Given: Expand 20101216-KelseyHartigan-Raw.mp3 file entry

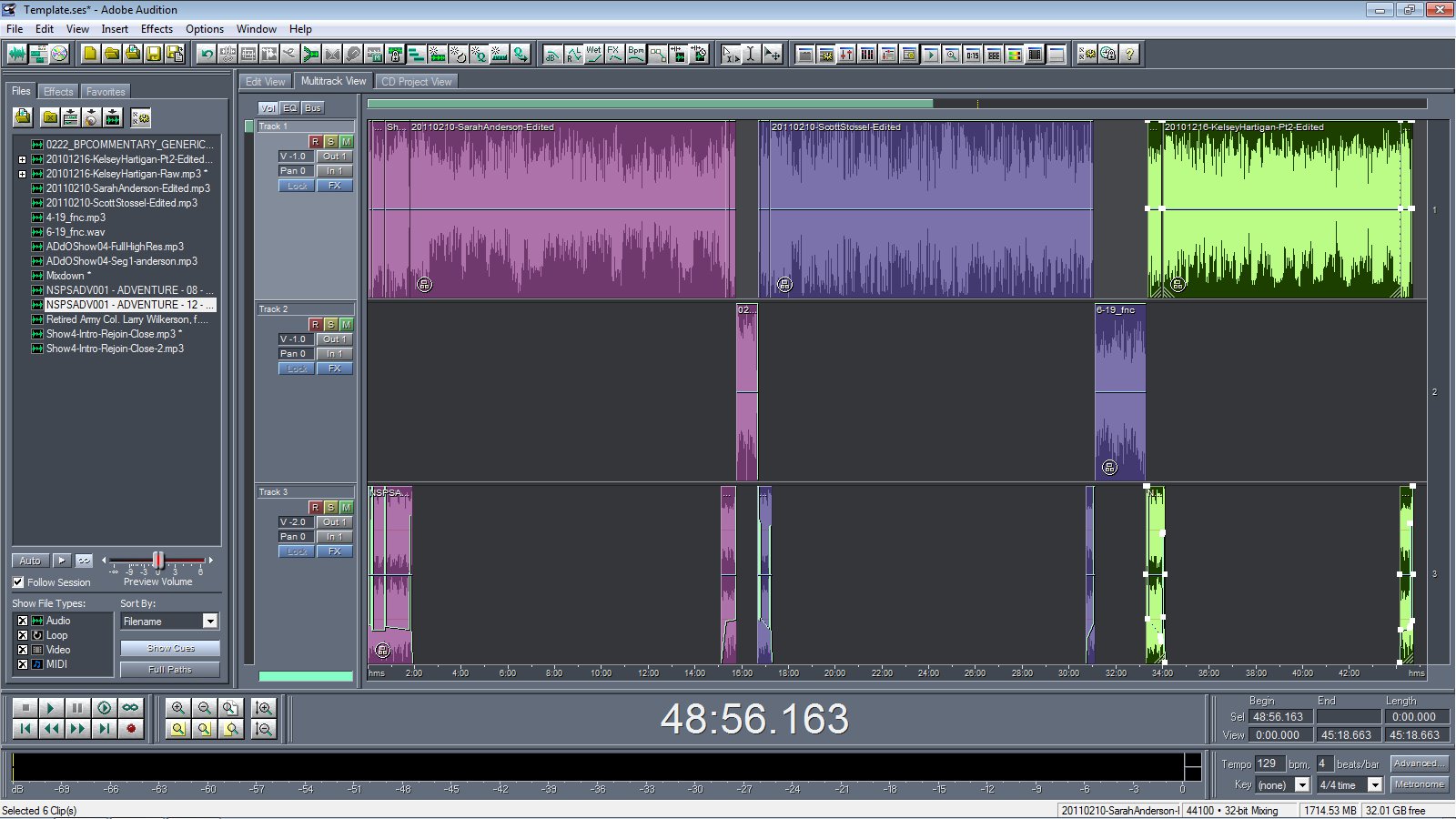Looking at the screenshot, I should click(x=22, y=174).
